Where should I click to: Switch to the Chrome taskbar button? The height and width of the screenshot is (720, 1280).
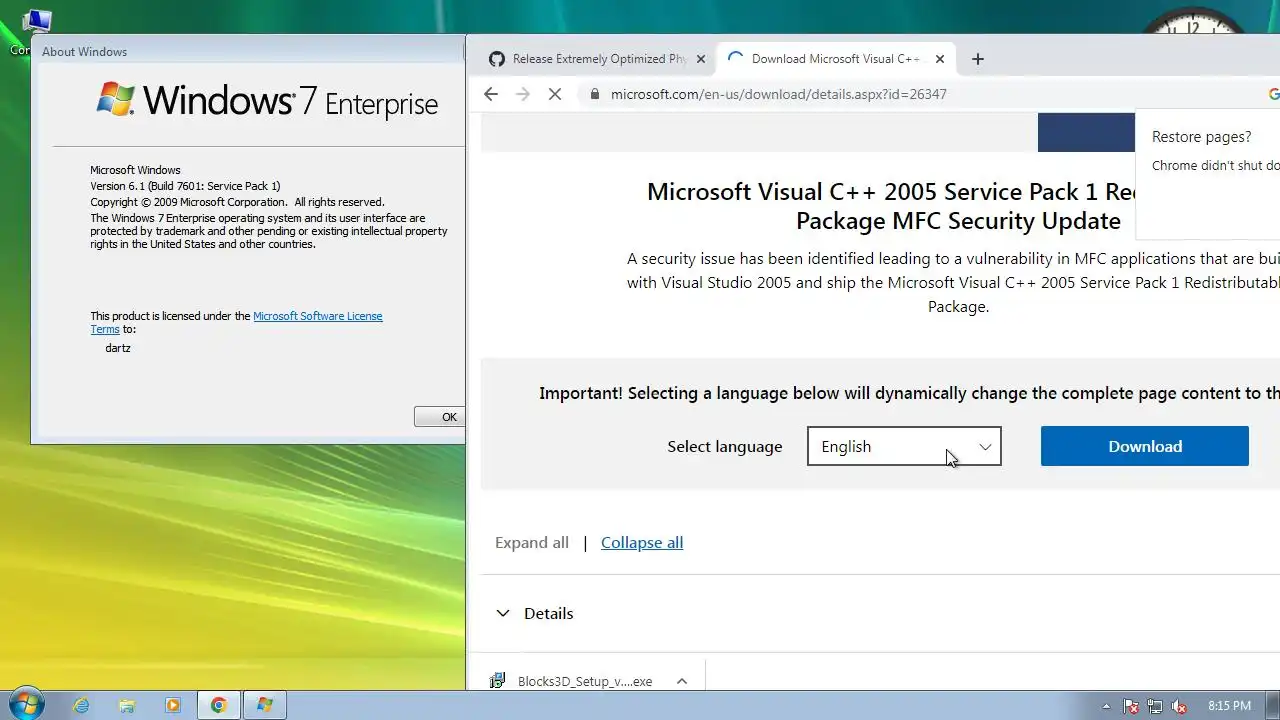(x=219, y=705)
